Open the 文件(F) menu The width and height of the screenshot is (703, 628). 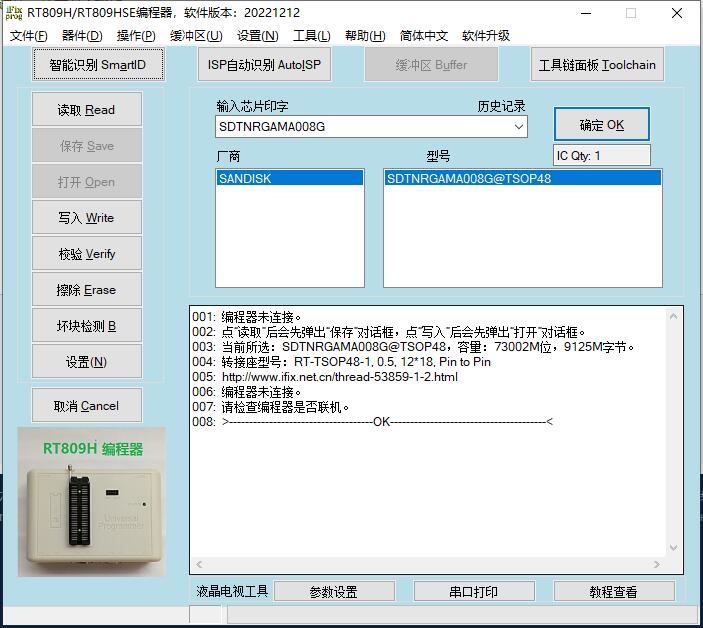(28, 36)
